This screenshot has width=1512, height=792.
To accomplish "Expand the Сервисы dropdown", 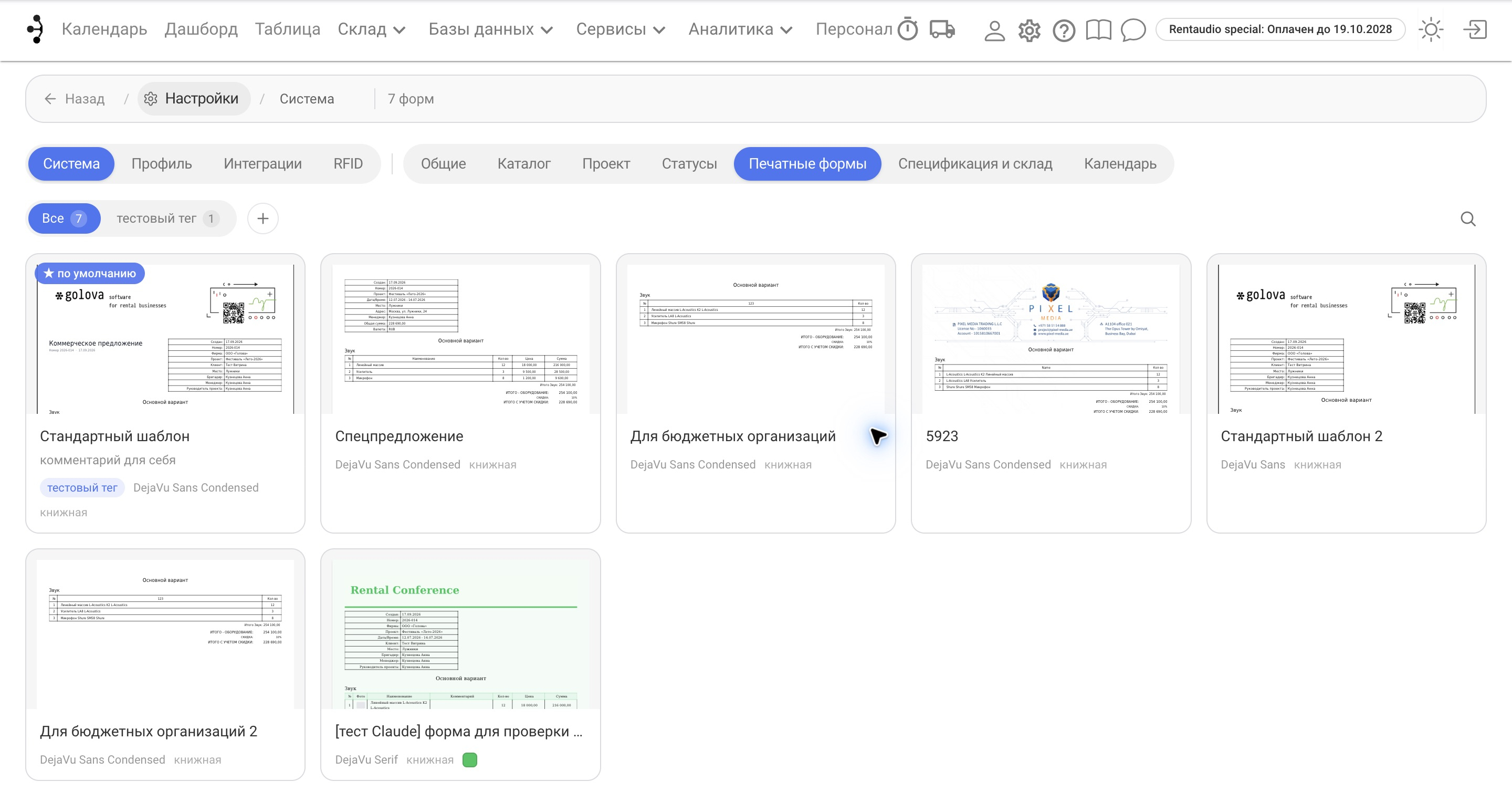I will pyautogui.click(x=621, y=29).
